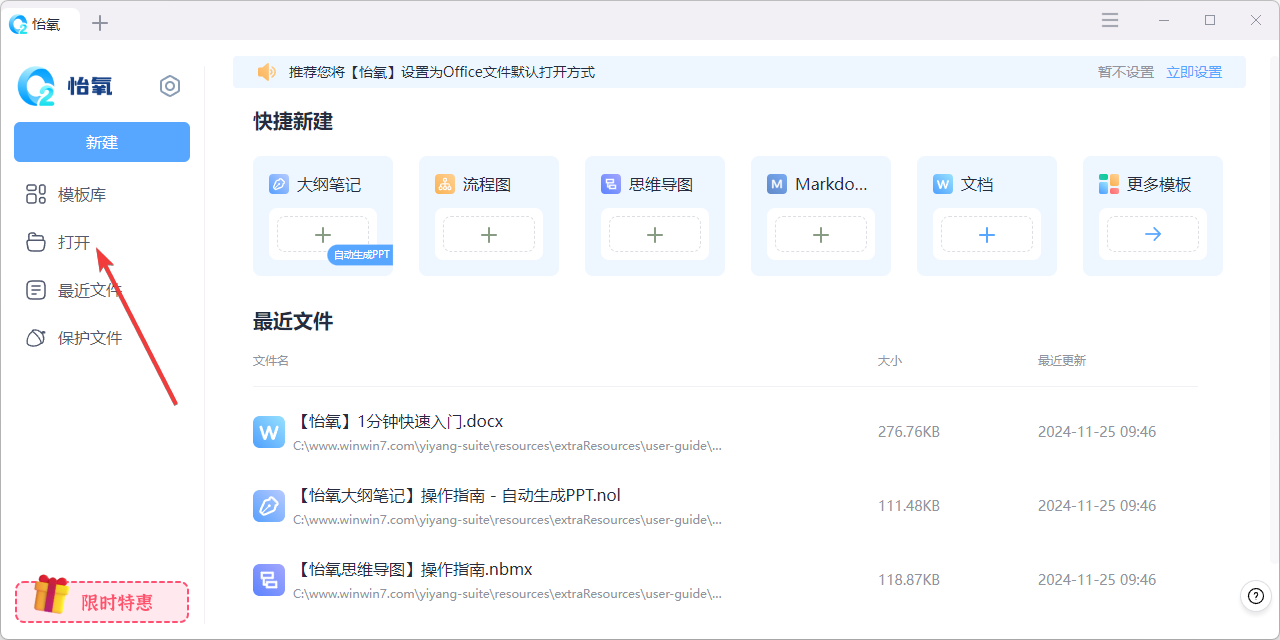Open a new tab with the plus button

coord(100,22)
